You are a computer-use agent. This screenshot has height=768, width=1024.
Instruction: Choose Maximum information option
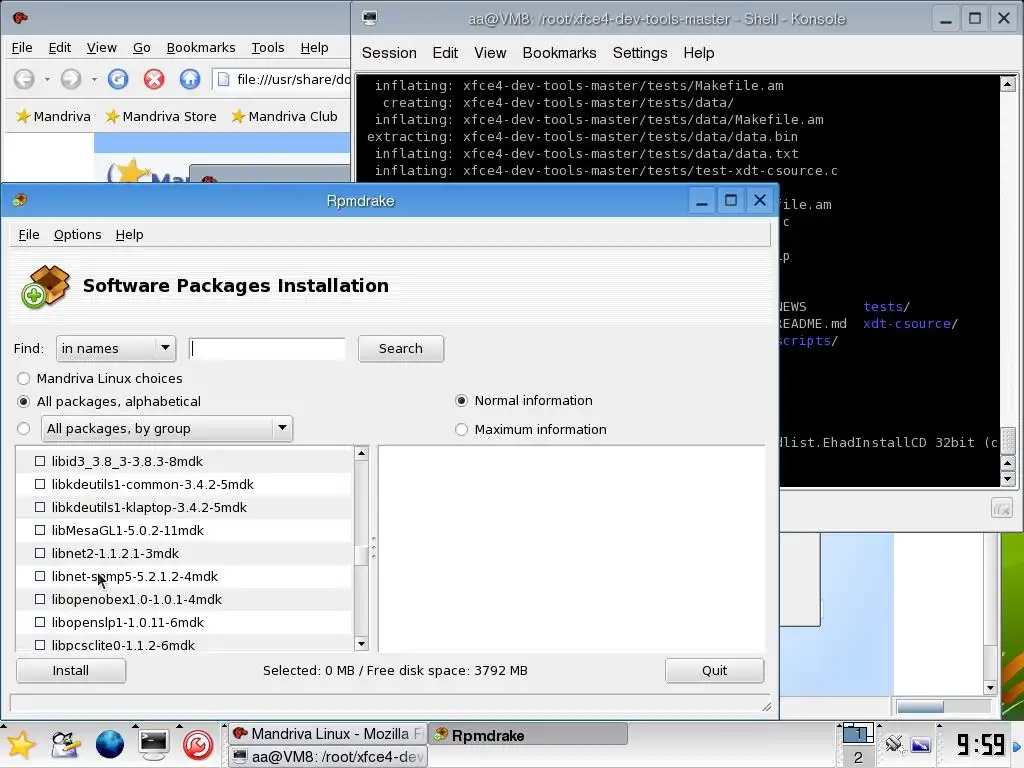461,429
